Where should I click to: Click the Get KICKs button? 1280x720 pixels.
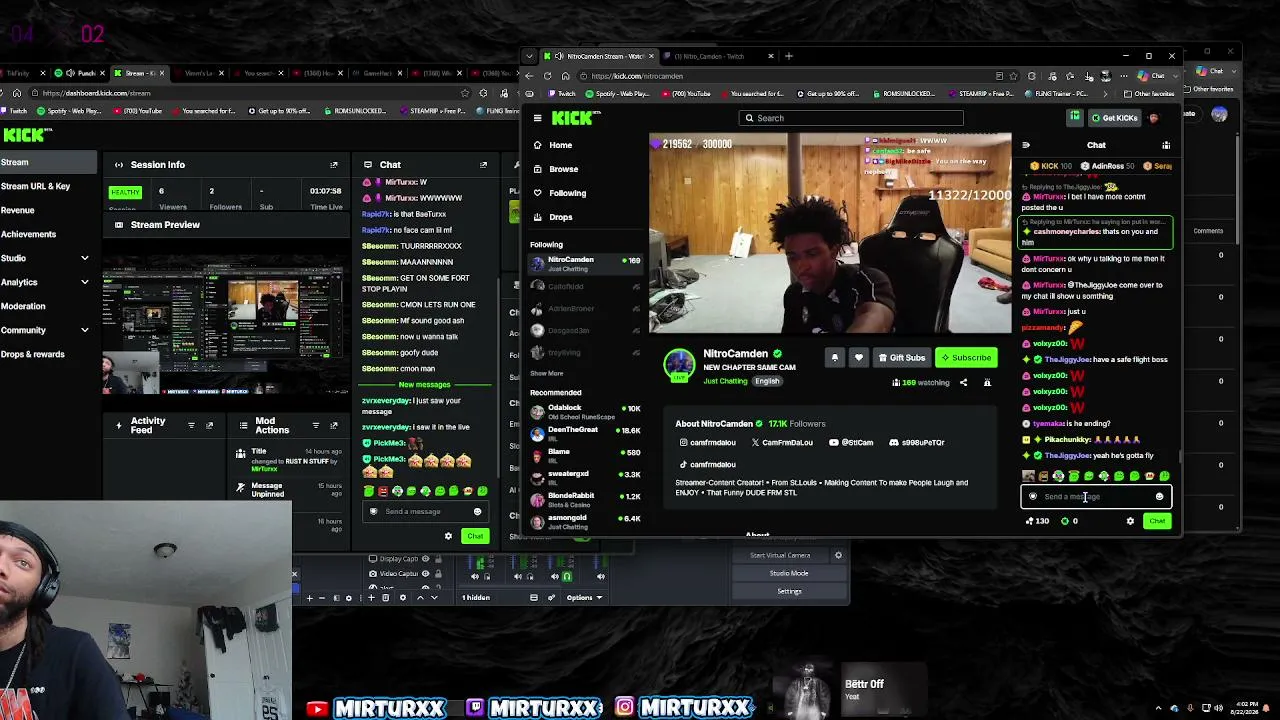pyautogui.click(x=1114, y=118)
